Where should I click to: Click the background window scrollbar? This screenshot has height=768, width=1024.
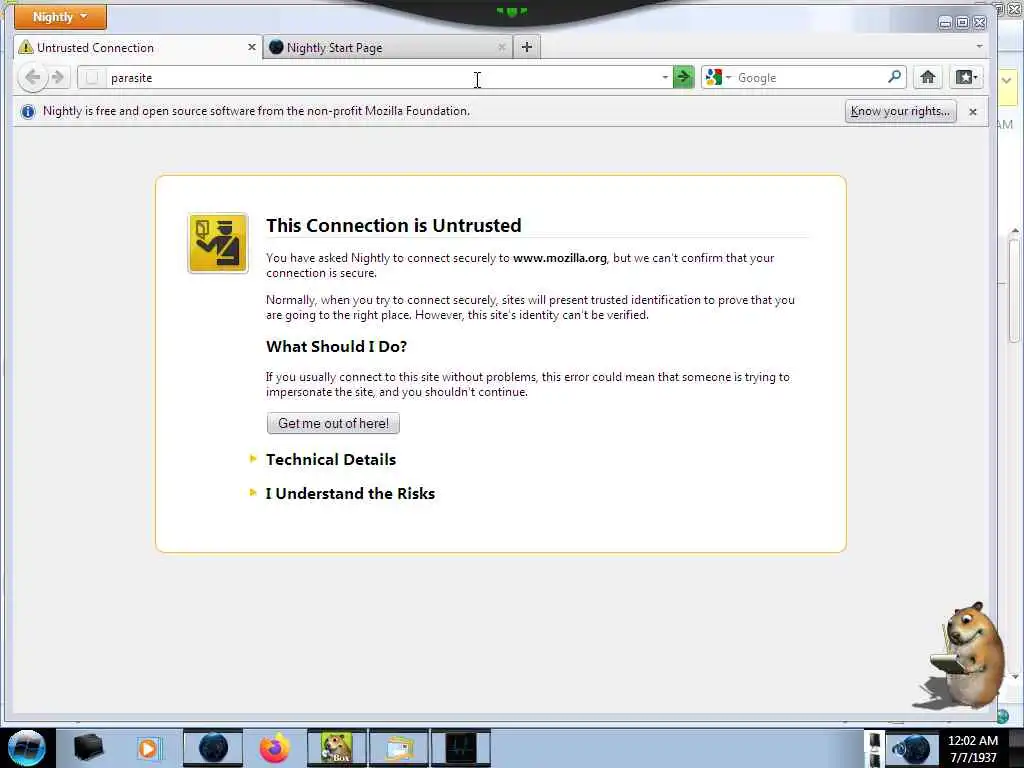coord(1014,291)
